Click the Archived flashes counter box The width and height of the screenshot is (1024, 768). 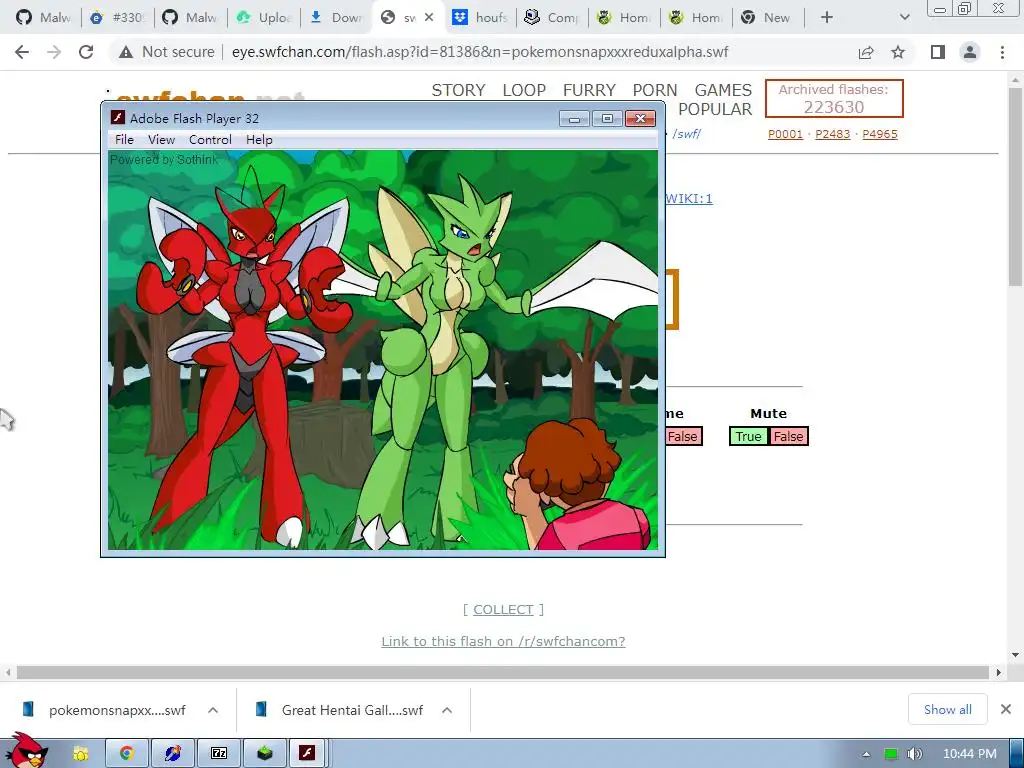click(834, 99)
